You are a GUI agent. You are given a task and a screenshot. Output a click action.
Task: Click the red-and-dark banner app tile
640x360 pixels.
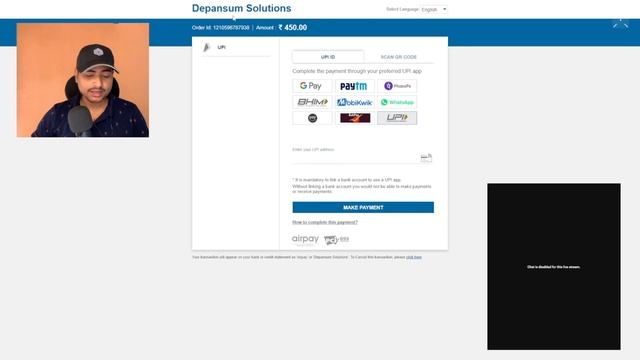[x=355, y=118]
